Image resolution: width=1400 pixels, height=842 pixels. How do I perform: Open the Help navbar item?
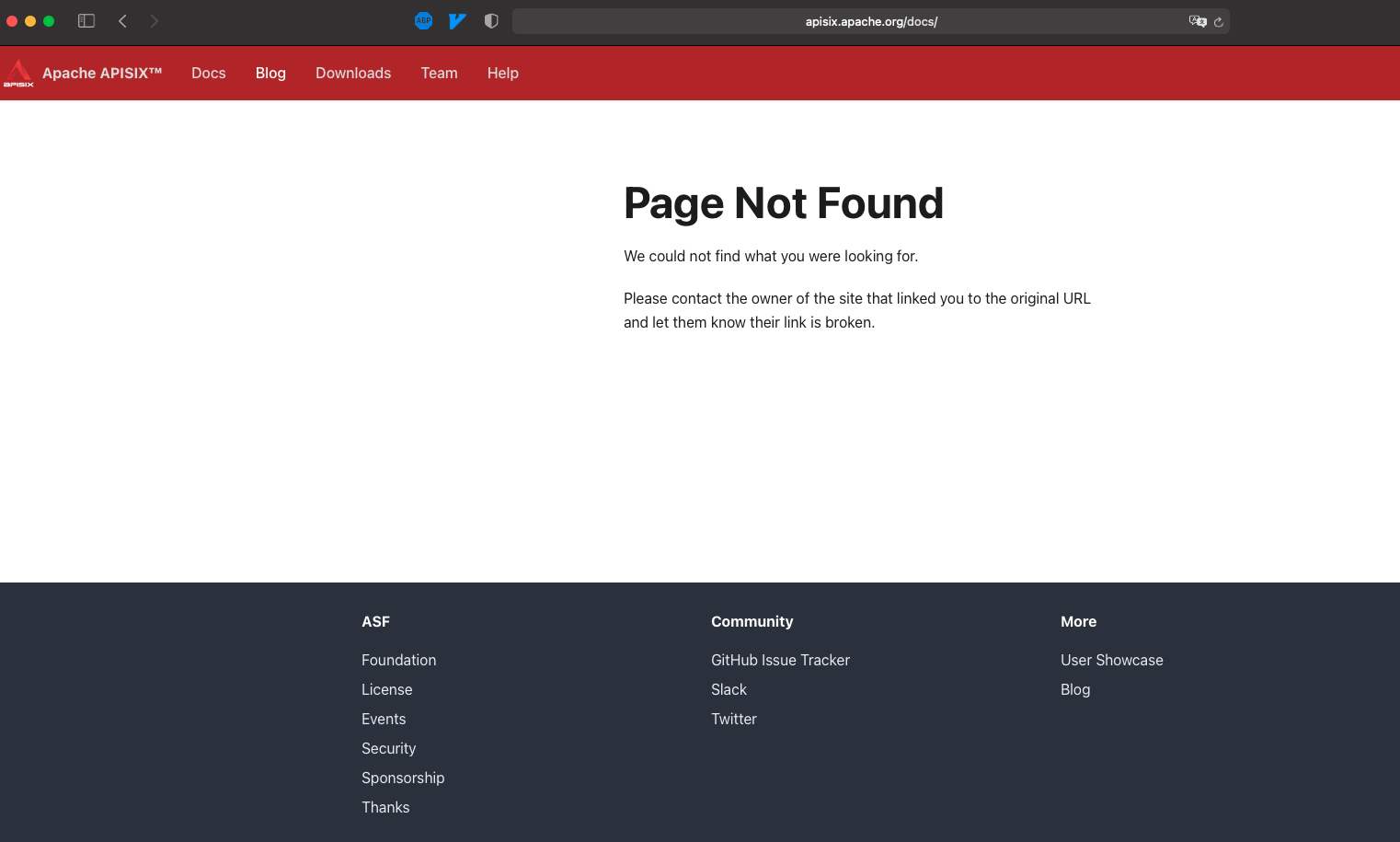click(x=503, y=73)
